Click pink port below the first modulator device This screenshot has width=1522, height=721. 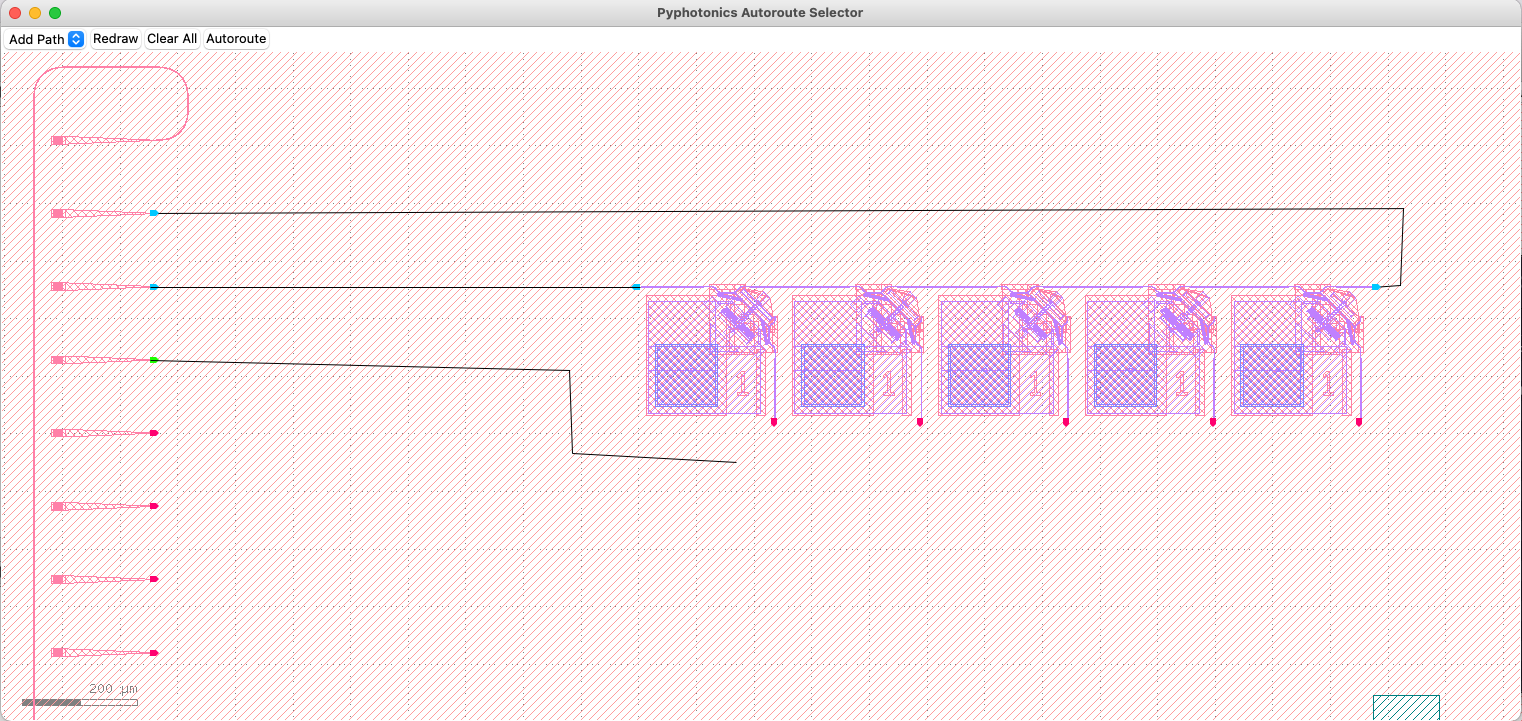(x=774, y=422)
